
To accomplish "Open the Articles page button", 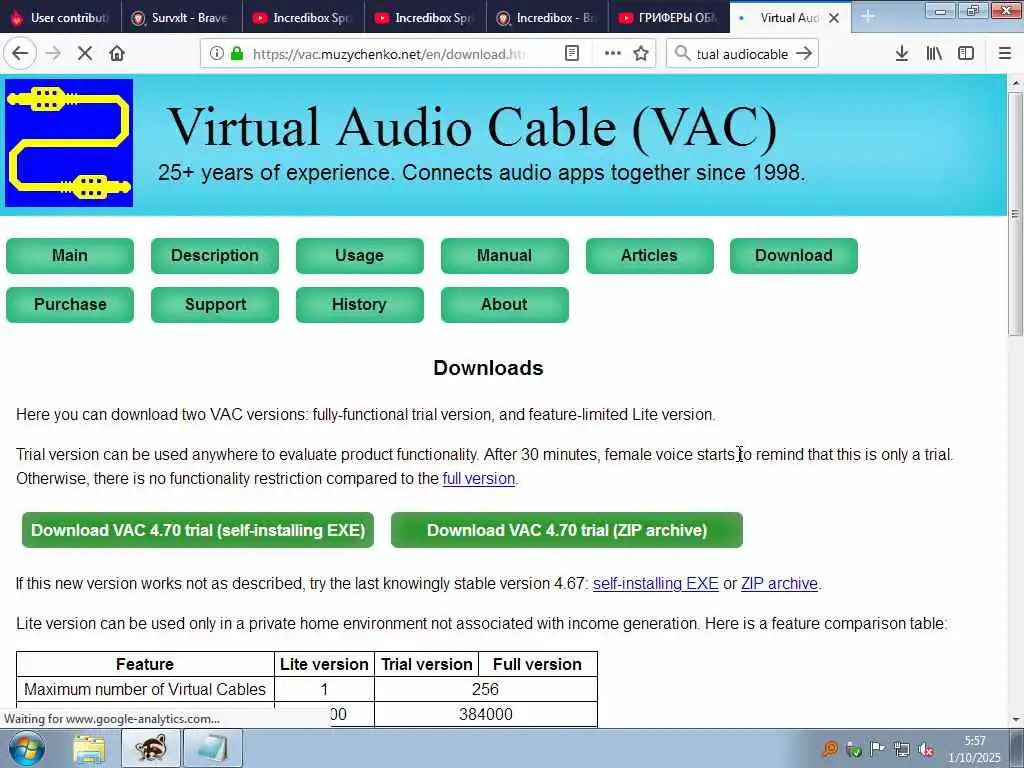I will click(x=650, y=255).
